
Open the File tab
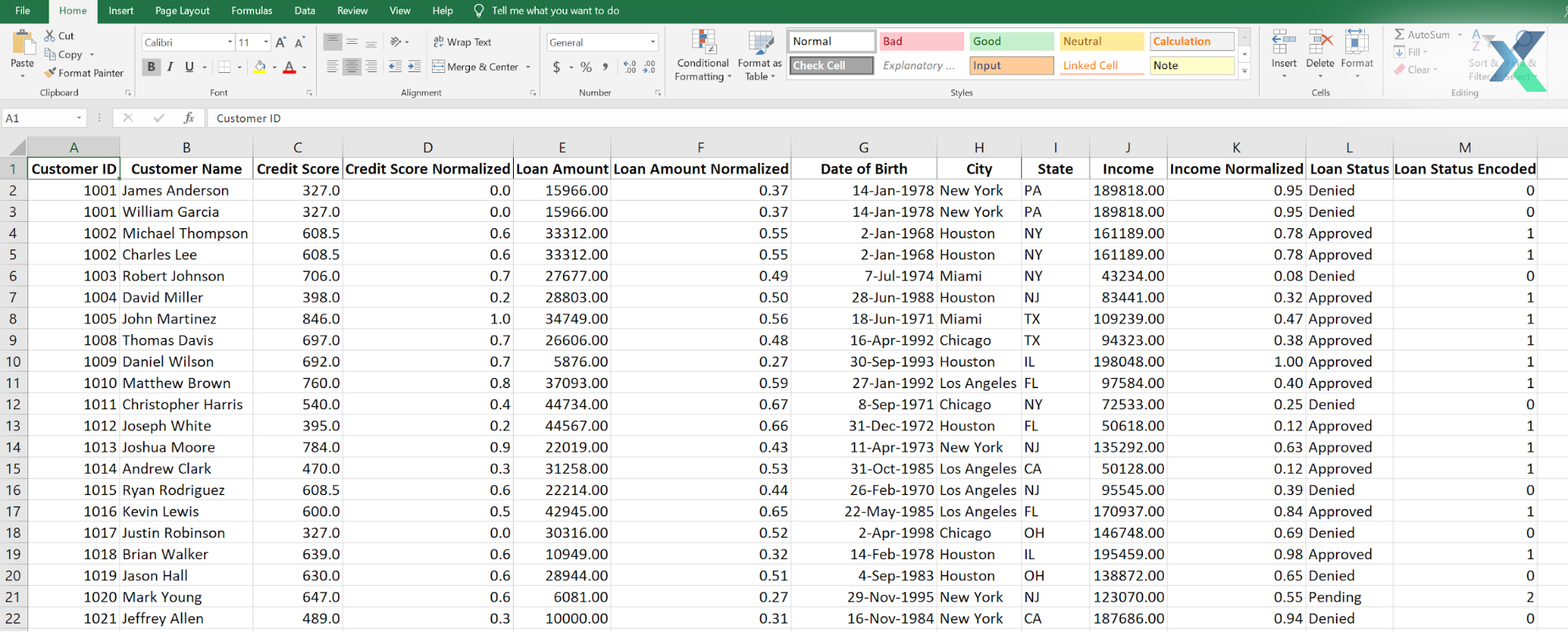pos(23,11)
